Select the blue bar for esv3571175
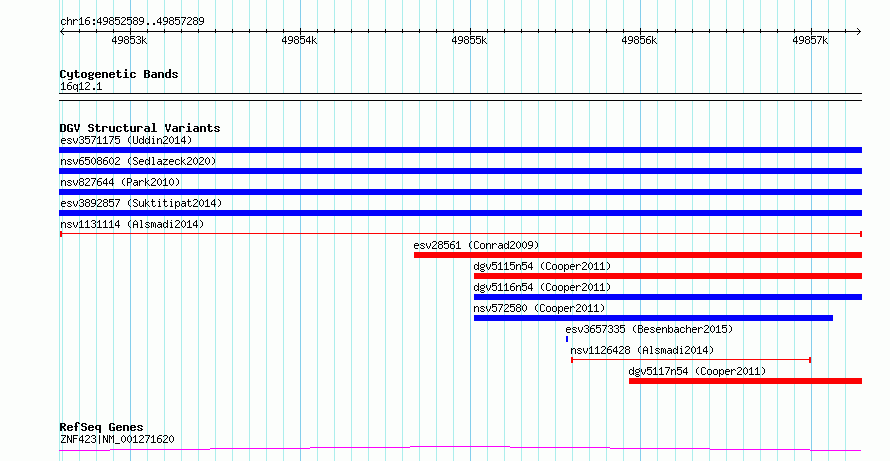Viewport: 890px width, 461px height. [x=460, y=150]
